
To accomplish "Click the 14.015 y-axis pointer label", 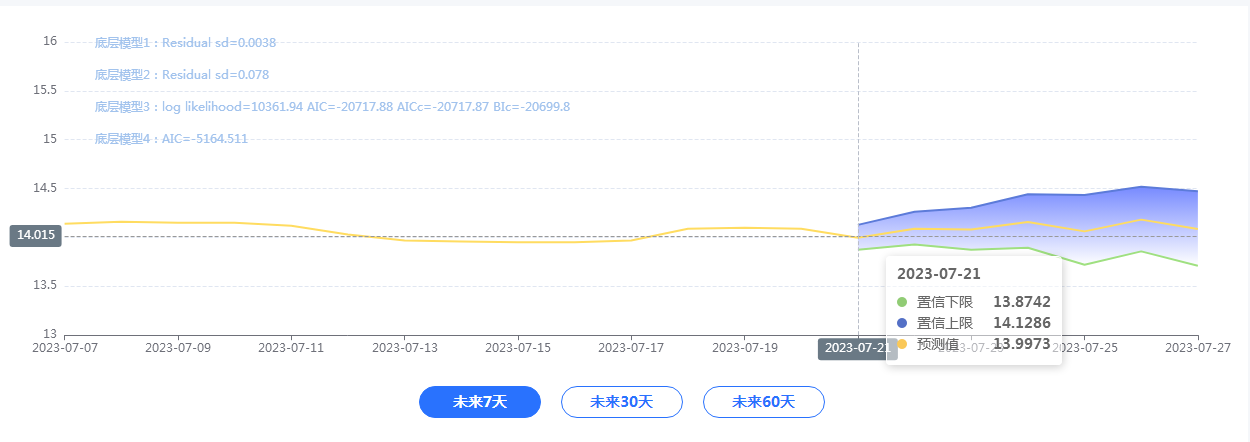I will click(x=35, y=236).
